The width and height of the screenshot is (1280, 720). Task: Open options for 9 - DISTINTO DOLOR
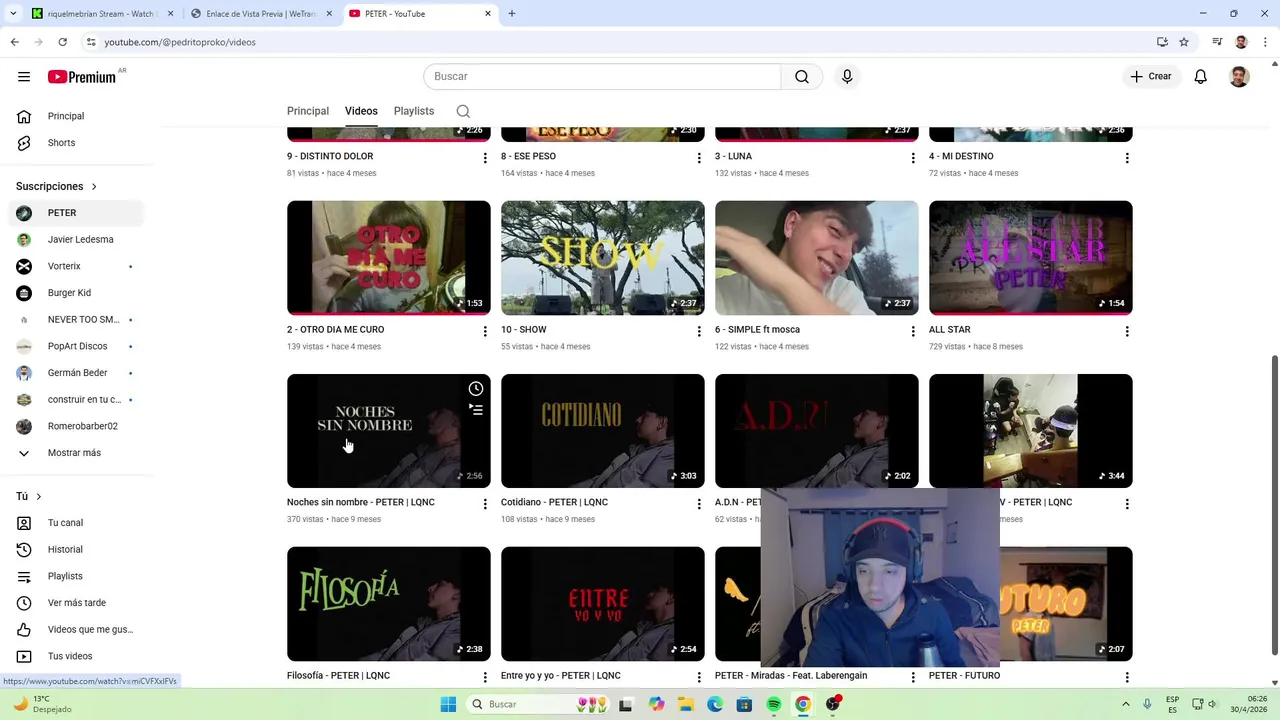pyautogui.click(x=485, y=158)
